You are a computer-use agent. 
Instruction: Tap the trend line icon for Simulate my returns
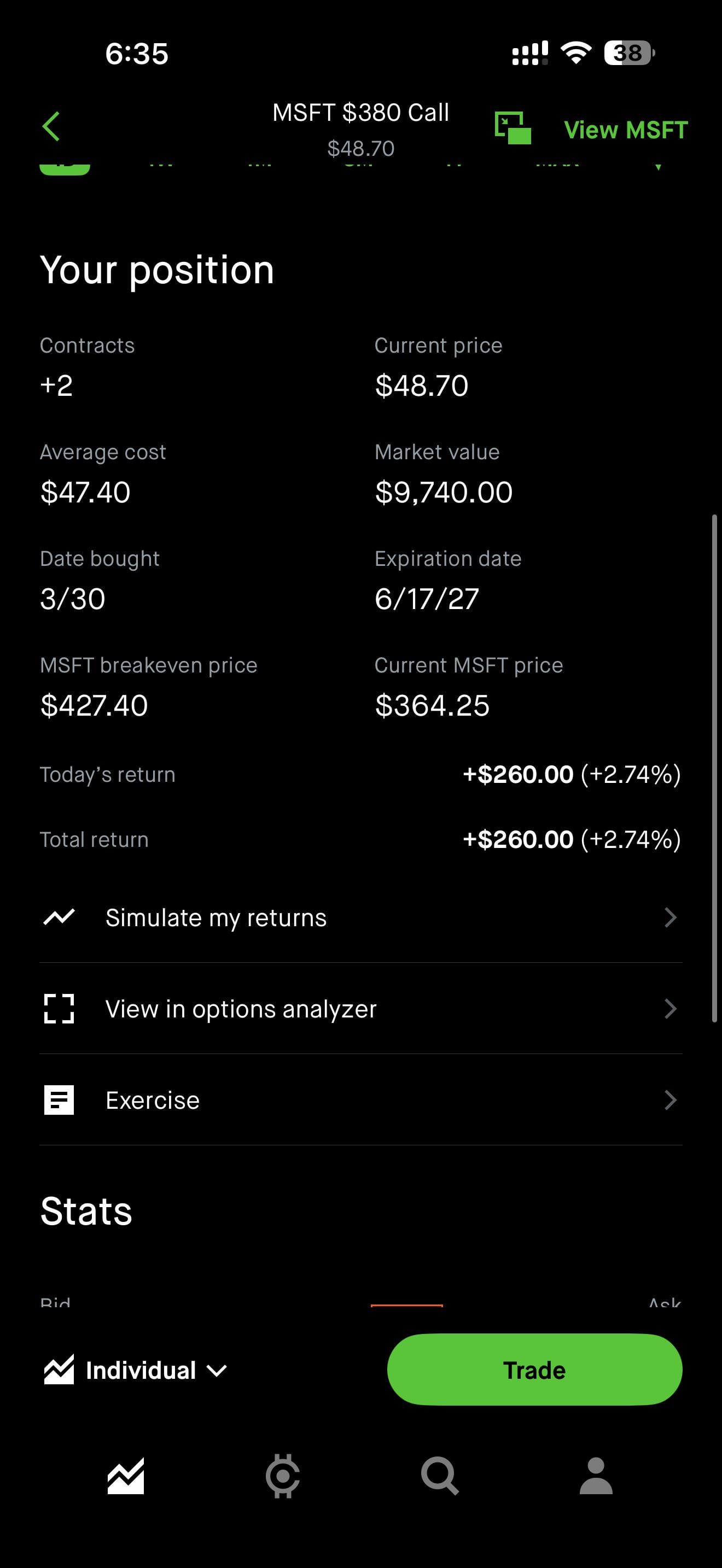59,917
